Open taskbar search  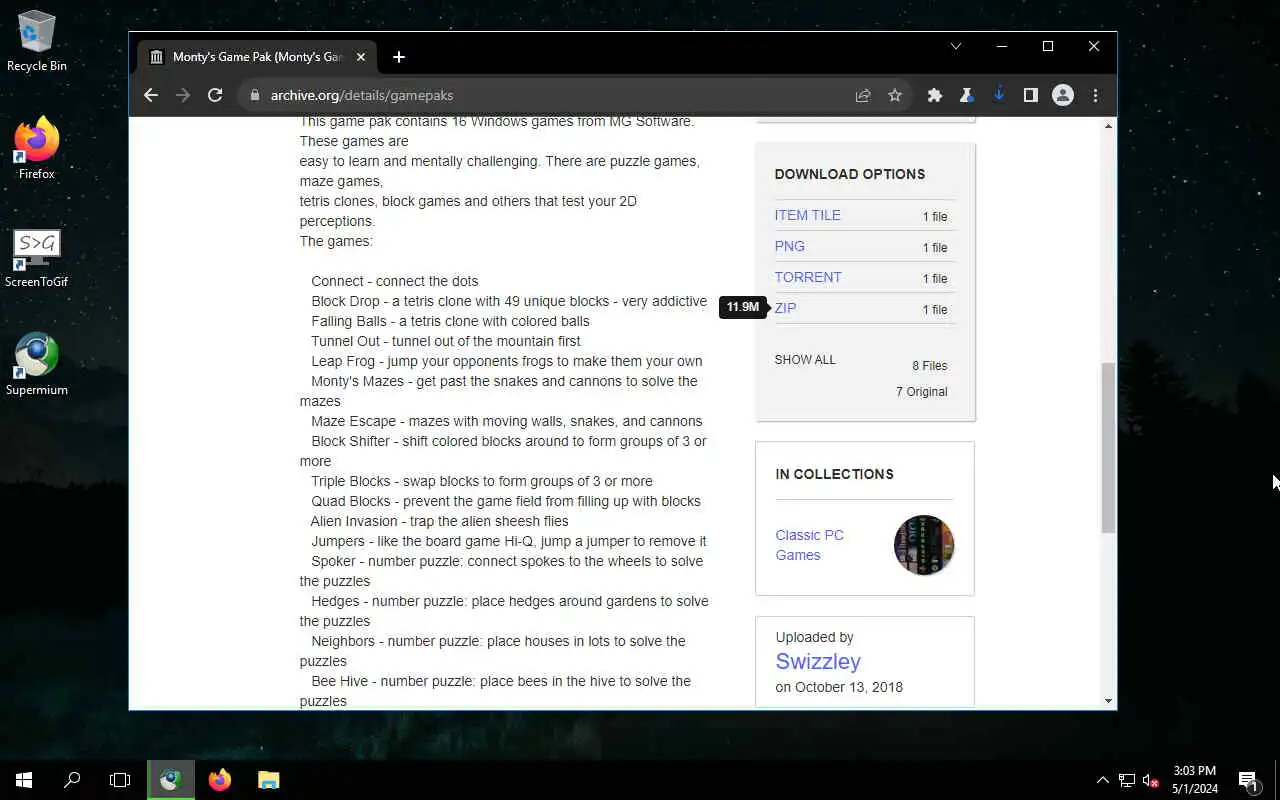coord(72,780)
